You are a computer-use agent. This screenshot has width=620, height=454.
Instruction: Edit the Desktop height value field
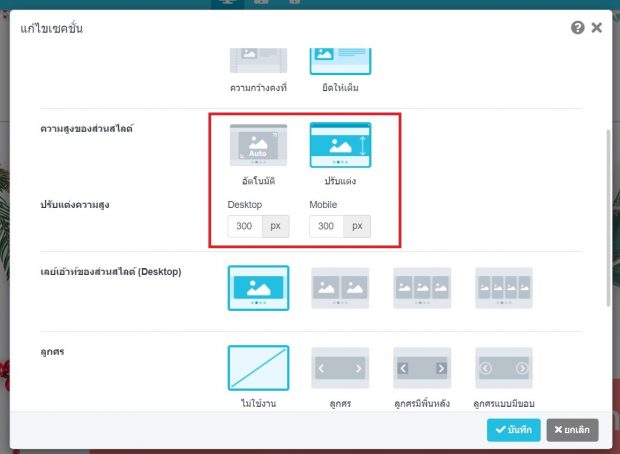click(x=245, y=226)
